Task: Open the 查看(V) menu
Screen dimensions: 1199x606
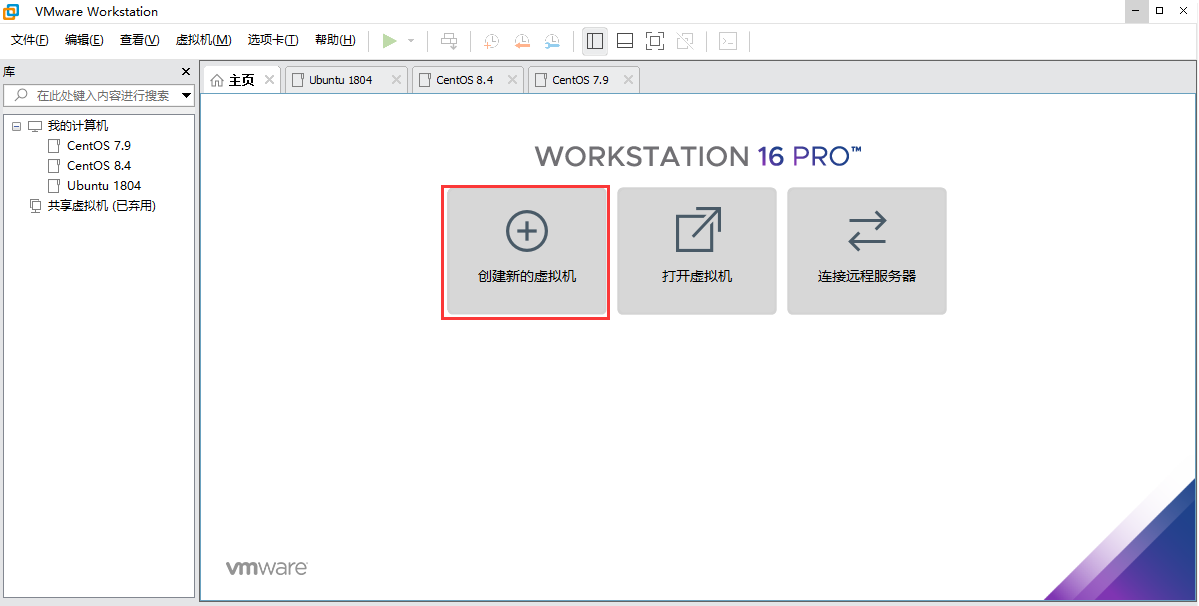Action: click(139, 40)
